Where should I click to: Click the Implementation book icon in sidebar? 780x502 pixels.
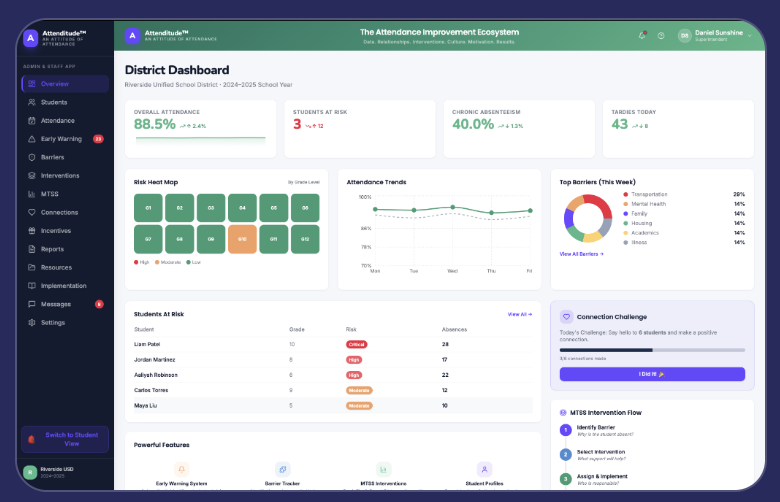[x=32, y=286]
